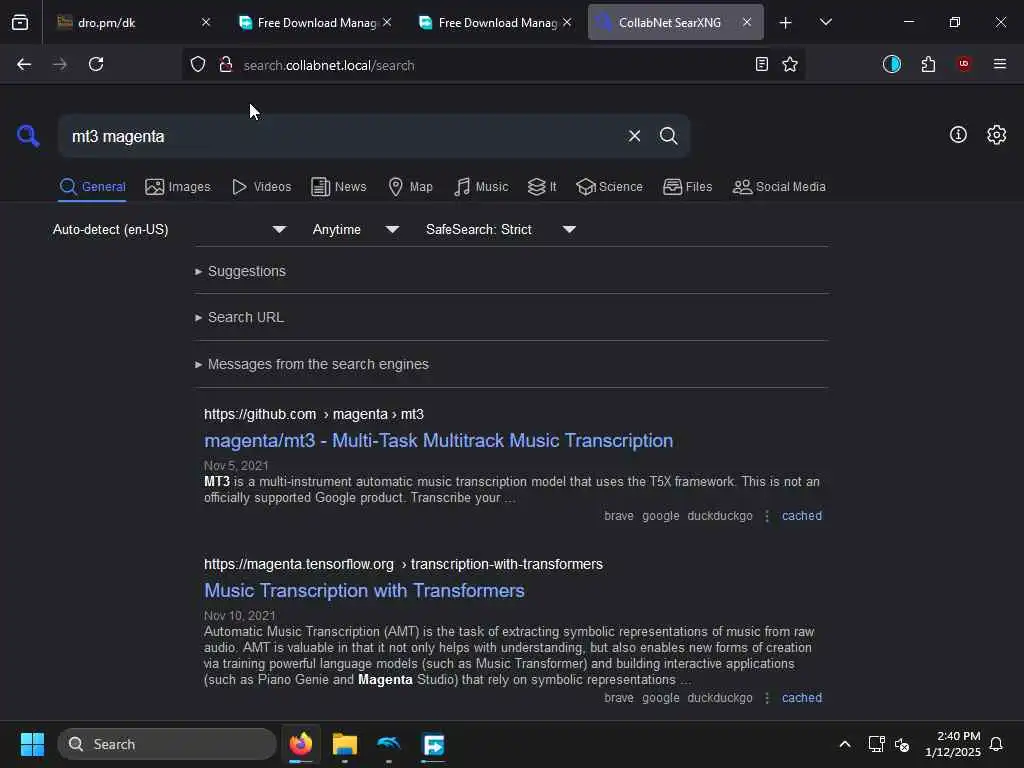Switch to the Science category

coord(609,187)
